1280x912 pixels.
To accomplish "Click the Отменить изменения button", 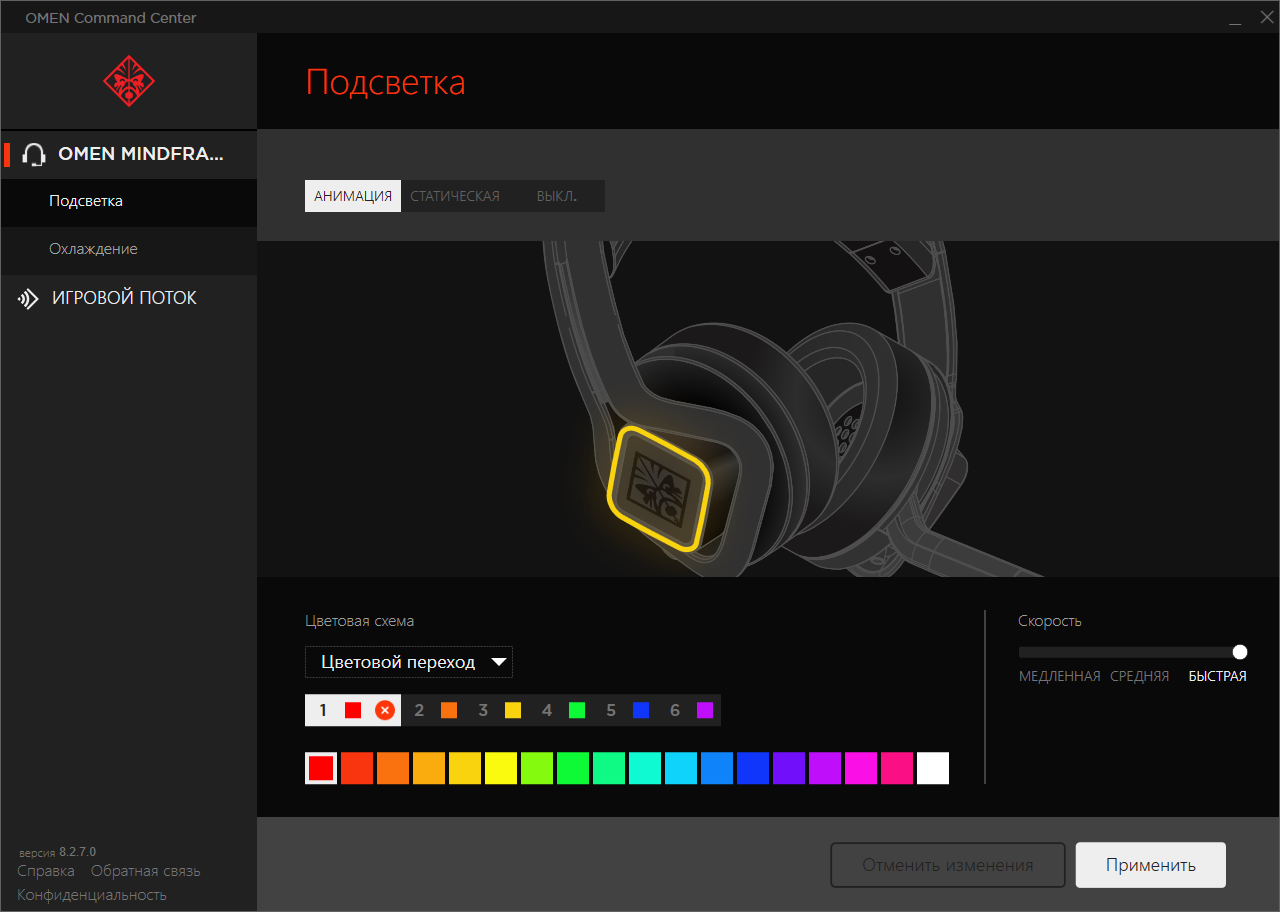I will click(x=948, y=865).
